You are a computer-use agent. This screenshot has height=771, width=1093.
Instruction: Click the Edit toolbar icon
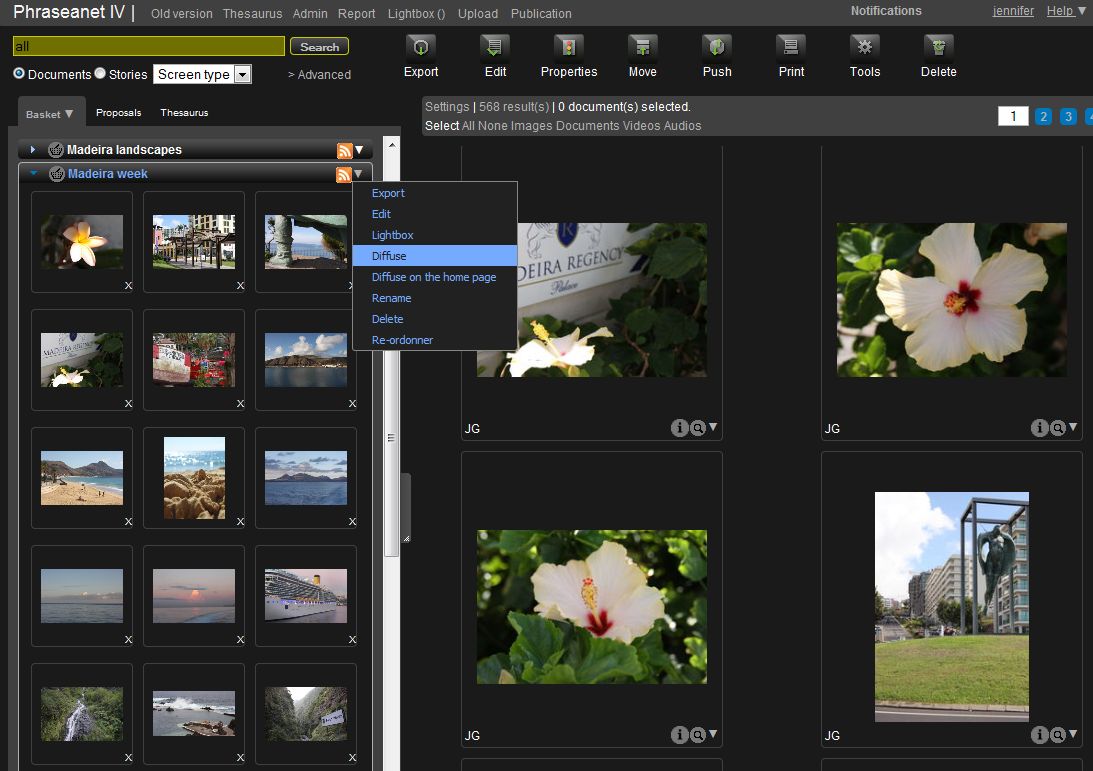(495, 47)
